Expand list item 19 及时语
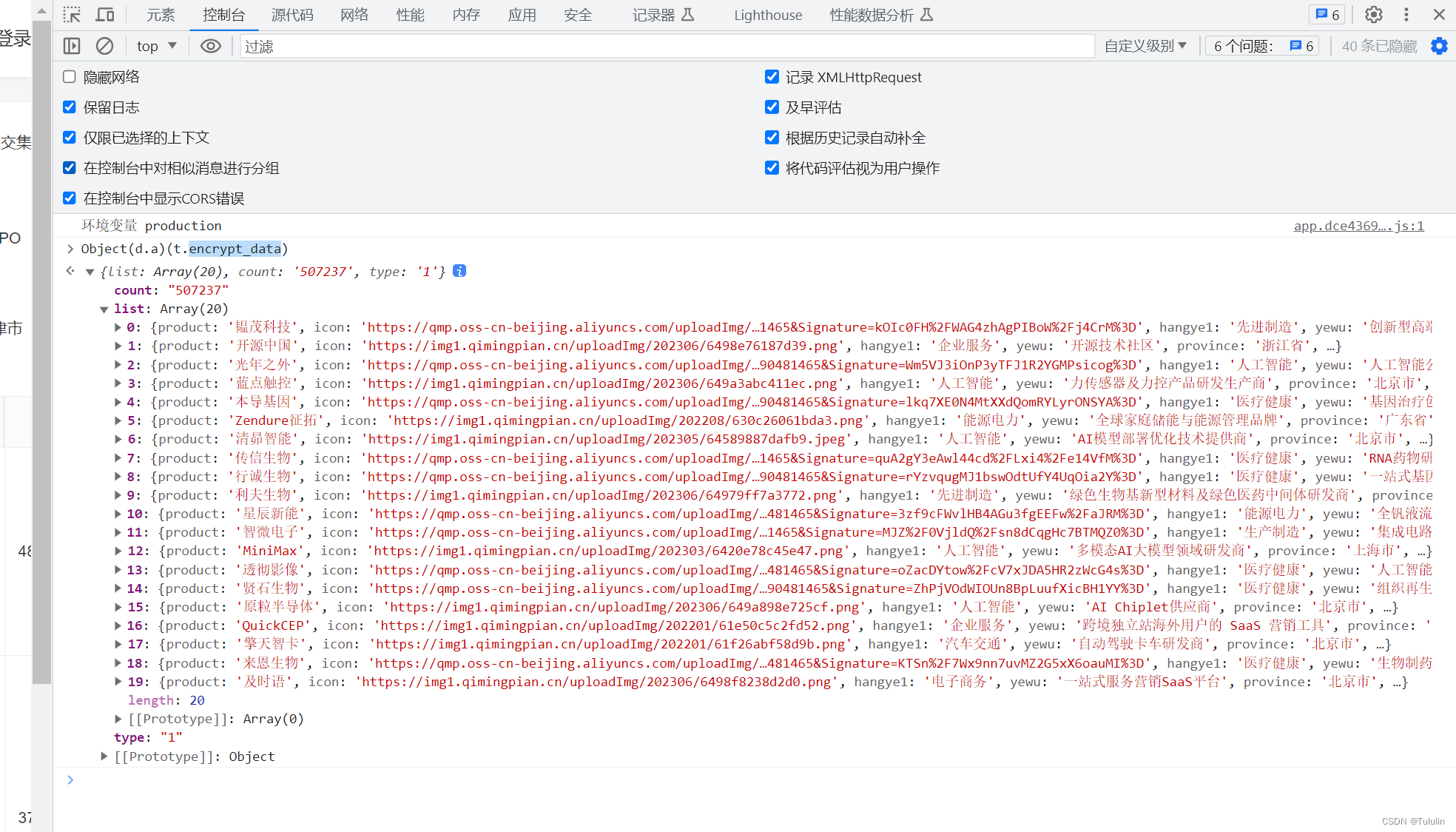This screenshot has width=1456, height=832. click(118, 682)
